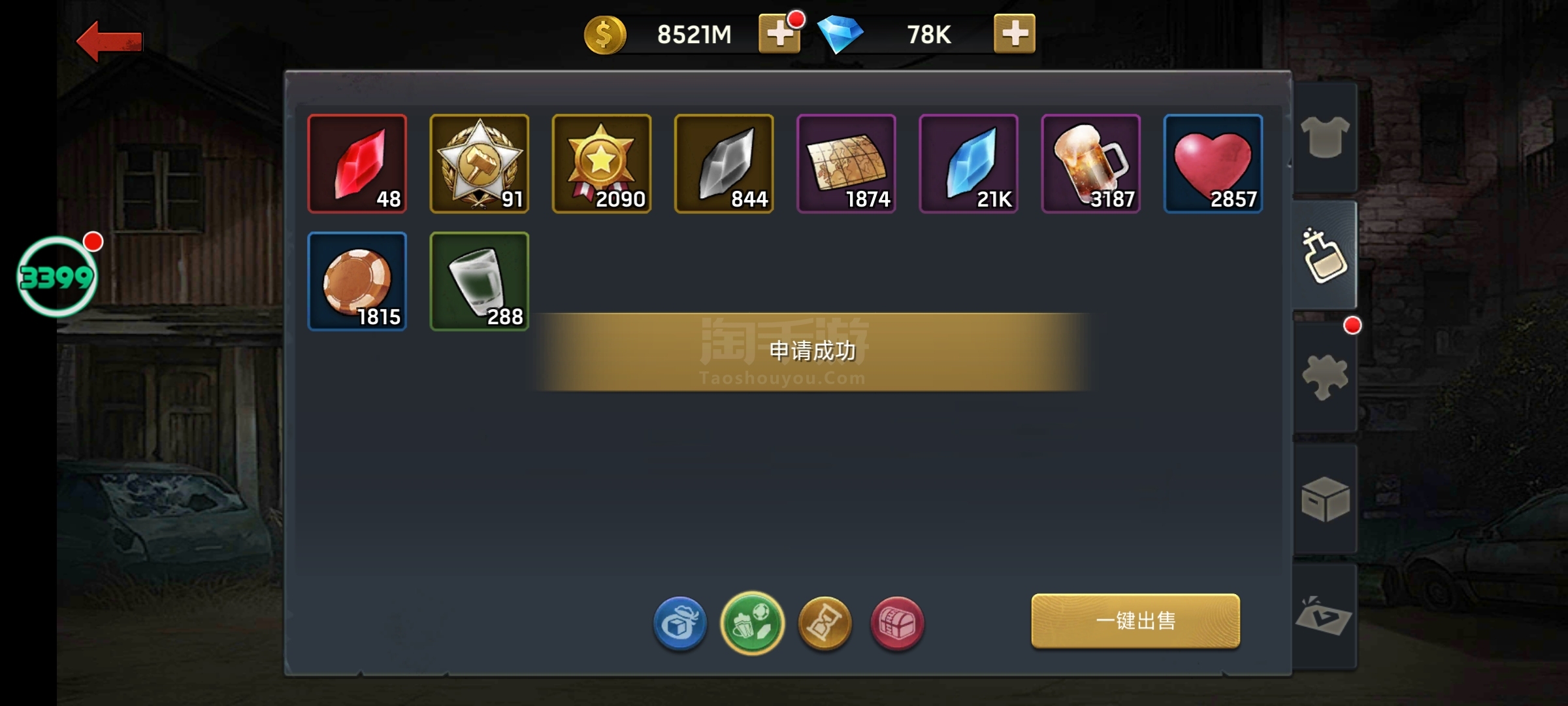1568x706 pixels.
Task: Click the 一键出售 sell-all button
Action: pos(1135,621)
